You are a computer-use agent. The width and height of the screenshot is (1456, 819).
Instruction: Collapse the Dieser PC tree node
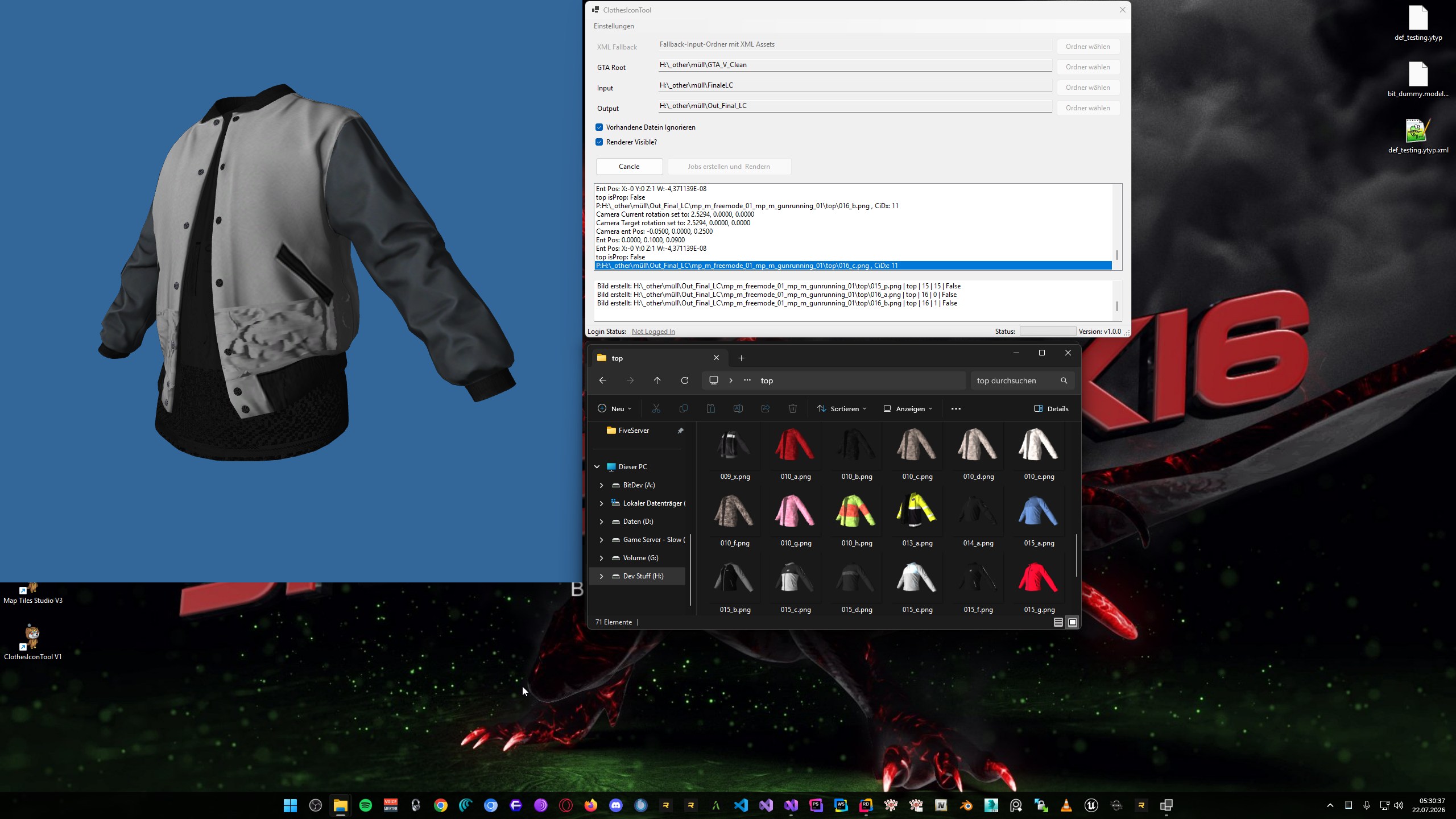pos(597,467)
